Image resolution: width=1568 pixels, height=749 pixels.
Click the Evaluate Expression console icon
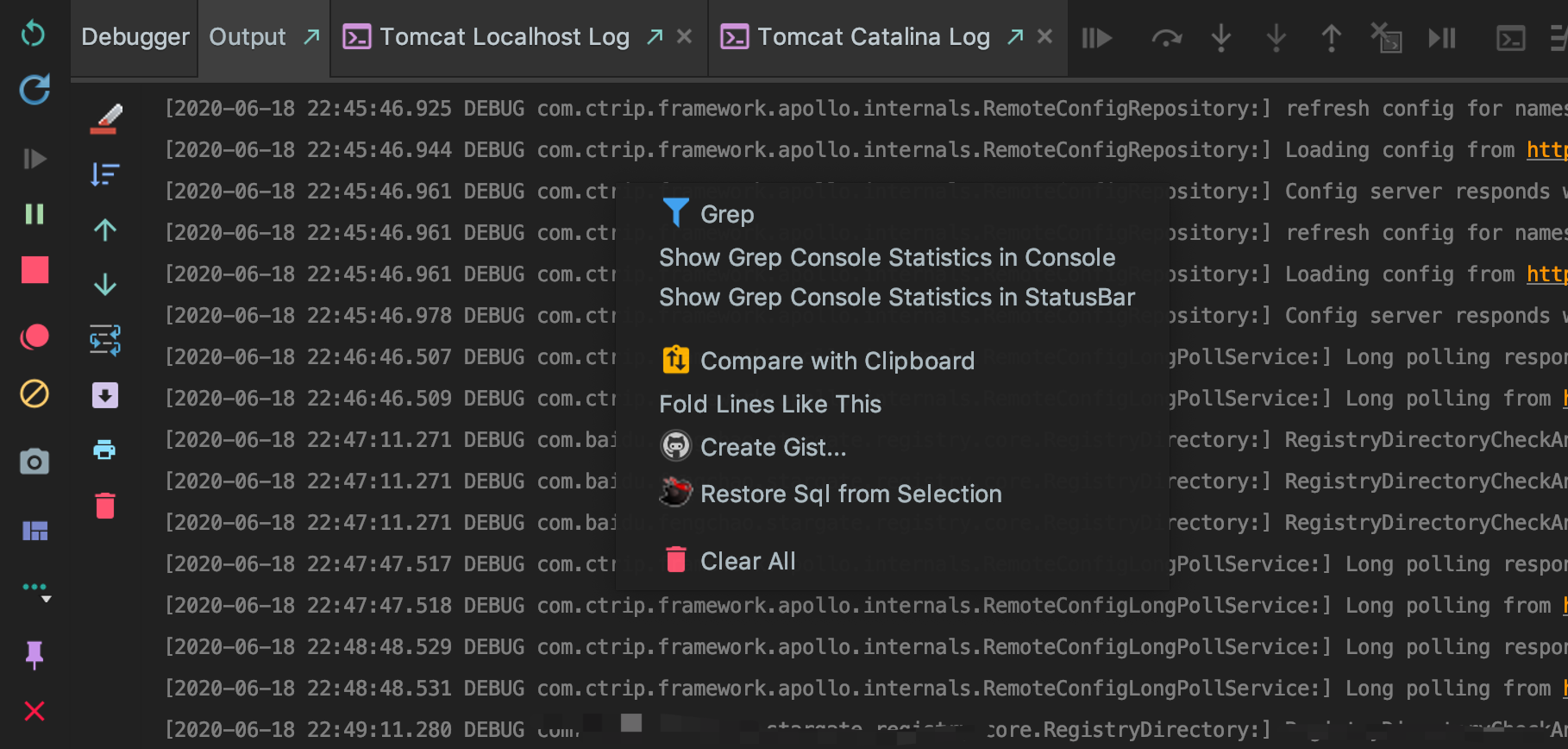coord(1511,38)
